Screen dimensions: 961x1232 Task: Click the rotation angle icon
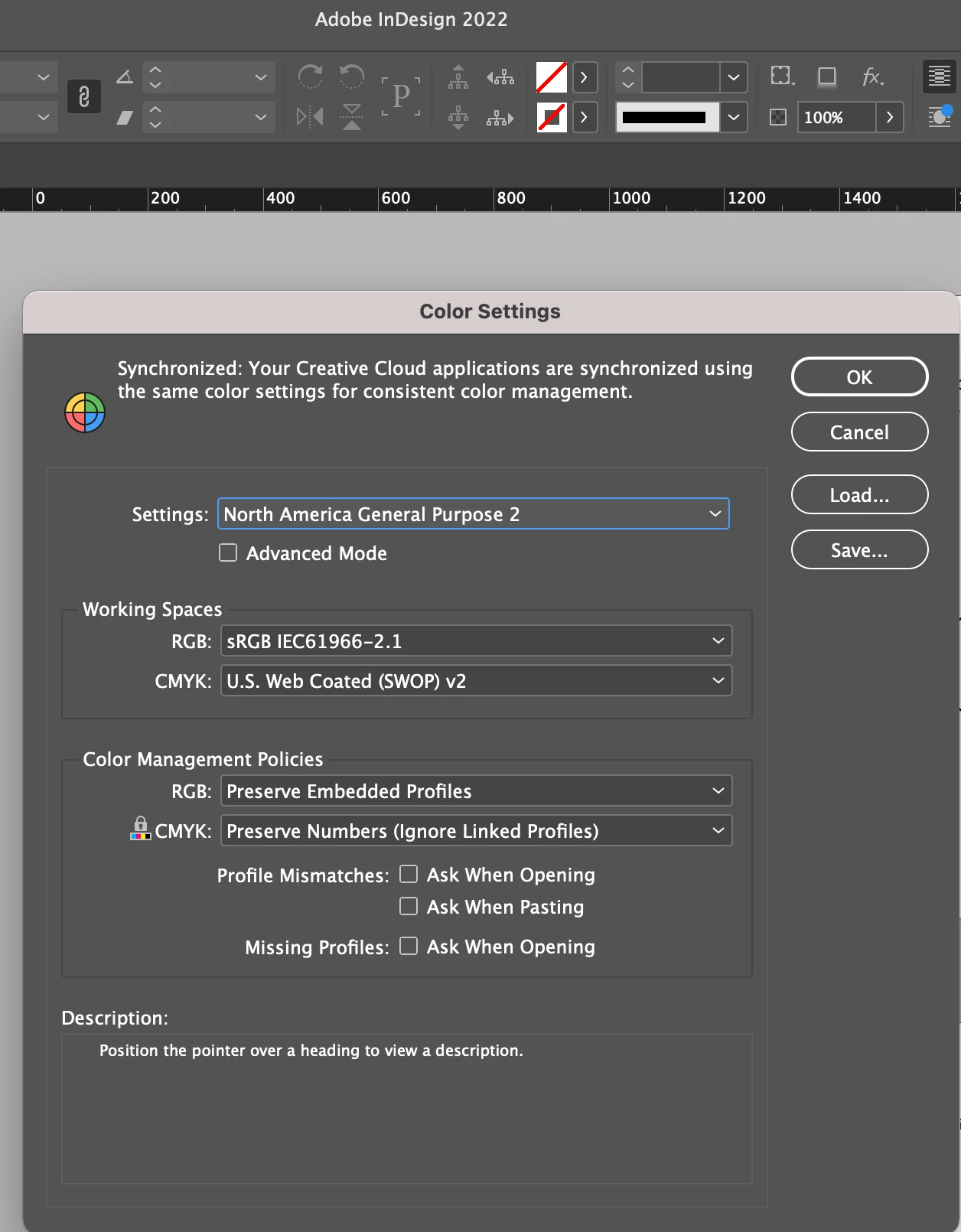pos(125,77)
